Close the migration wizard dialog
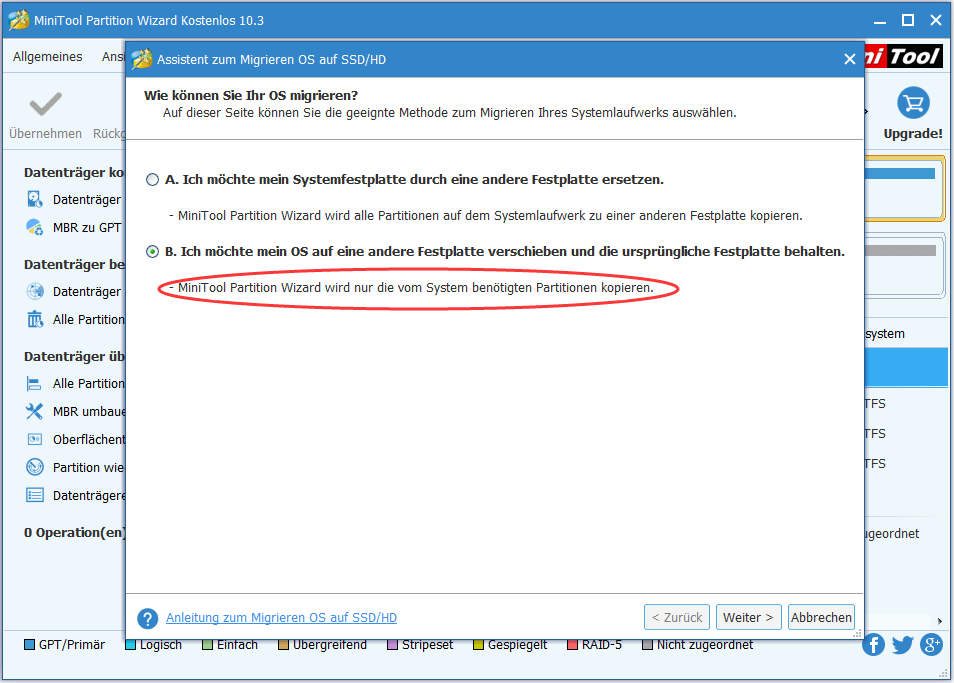 849,59
